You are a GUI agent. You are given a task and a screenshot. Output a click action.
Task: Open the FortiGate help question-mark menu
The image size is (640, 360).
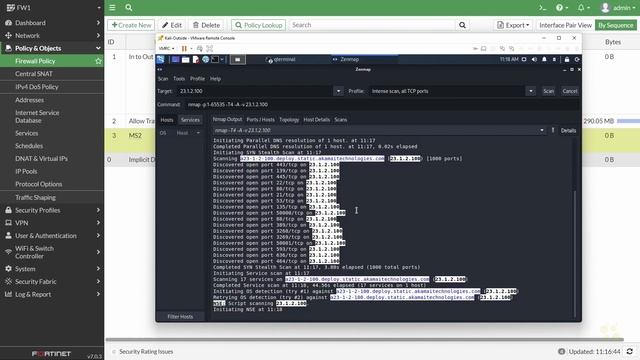(x=561, y=7)
